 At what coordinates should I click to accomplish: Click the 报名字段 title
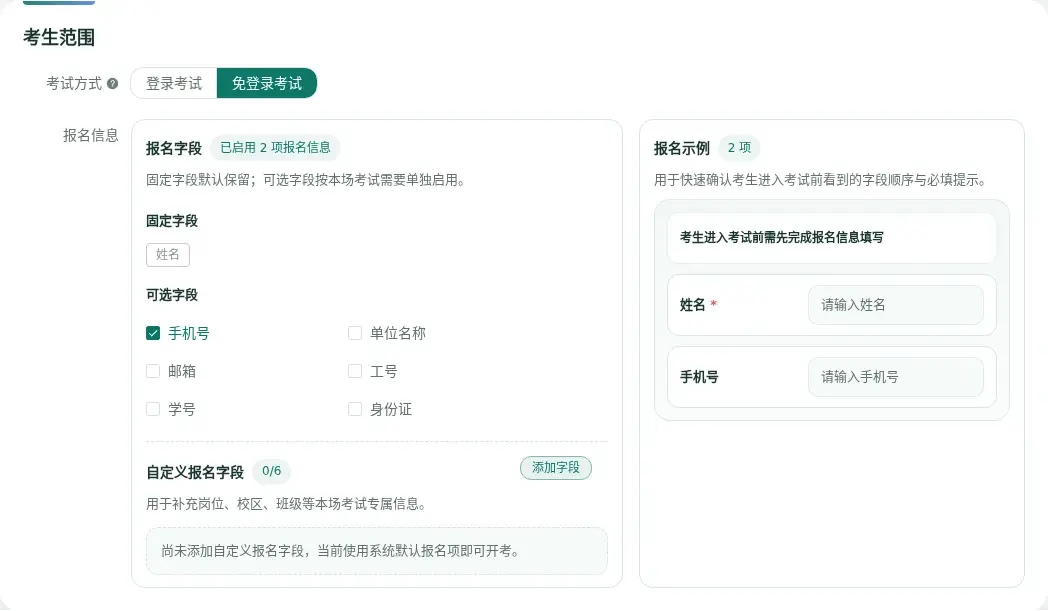[x=174, y=148]
